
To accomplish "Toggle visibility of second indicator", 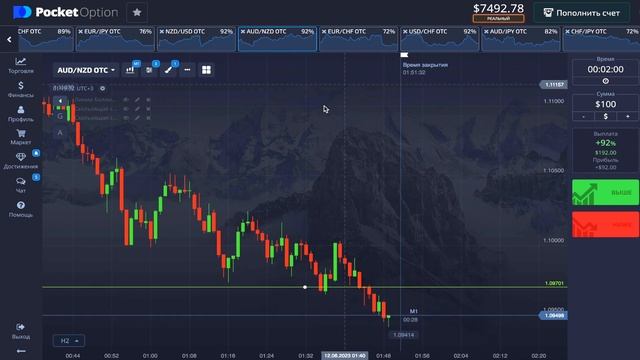I will tap(126, 109).
